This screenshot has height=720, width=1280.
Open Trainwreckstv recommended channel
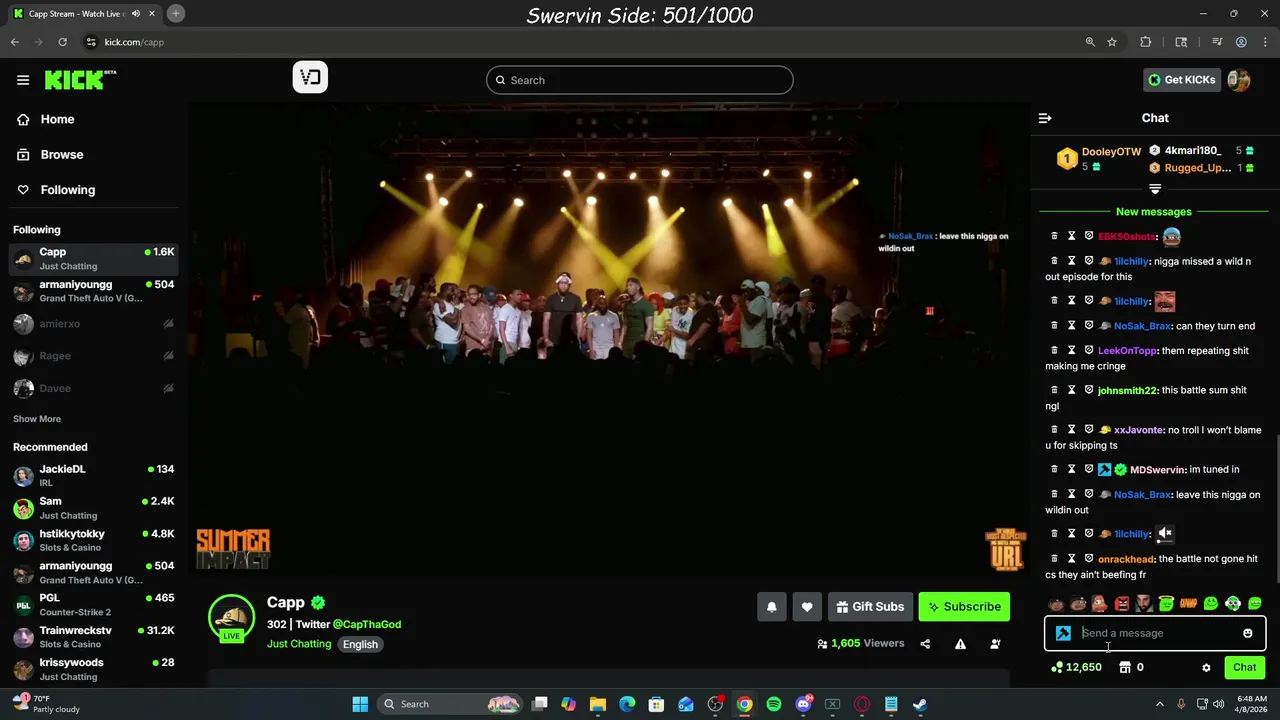click(x=94, y=637)
